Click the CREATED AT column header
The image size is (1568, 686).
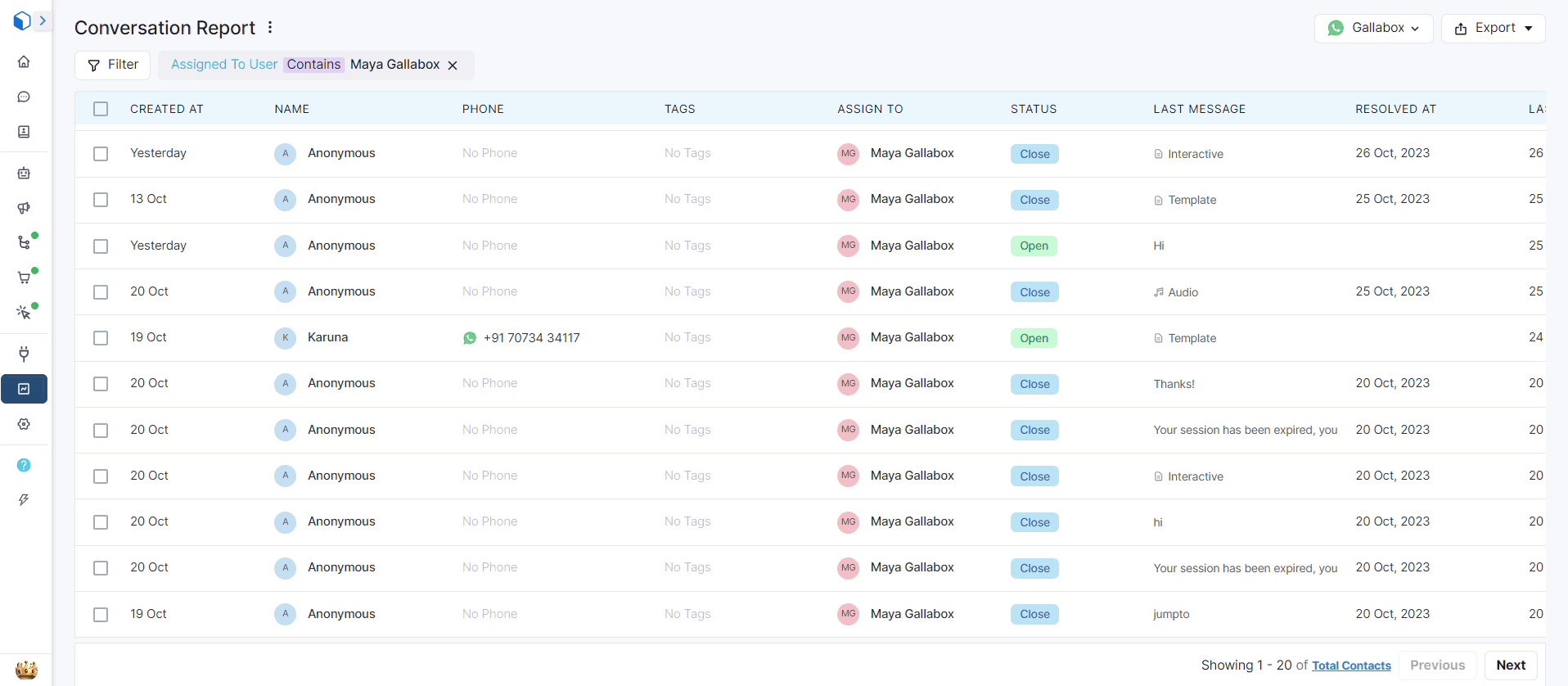(167, 109)
